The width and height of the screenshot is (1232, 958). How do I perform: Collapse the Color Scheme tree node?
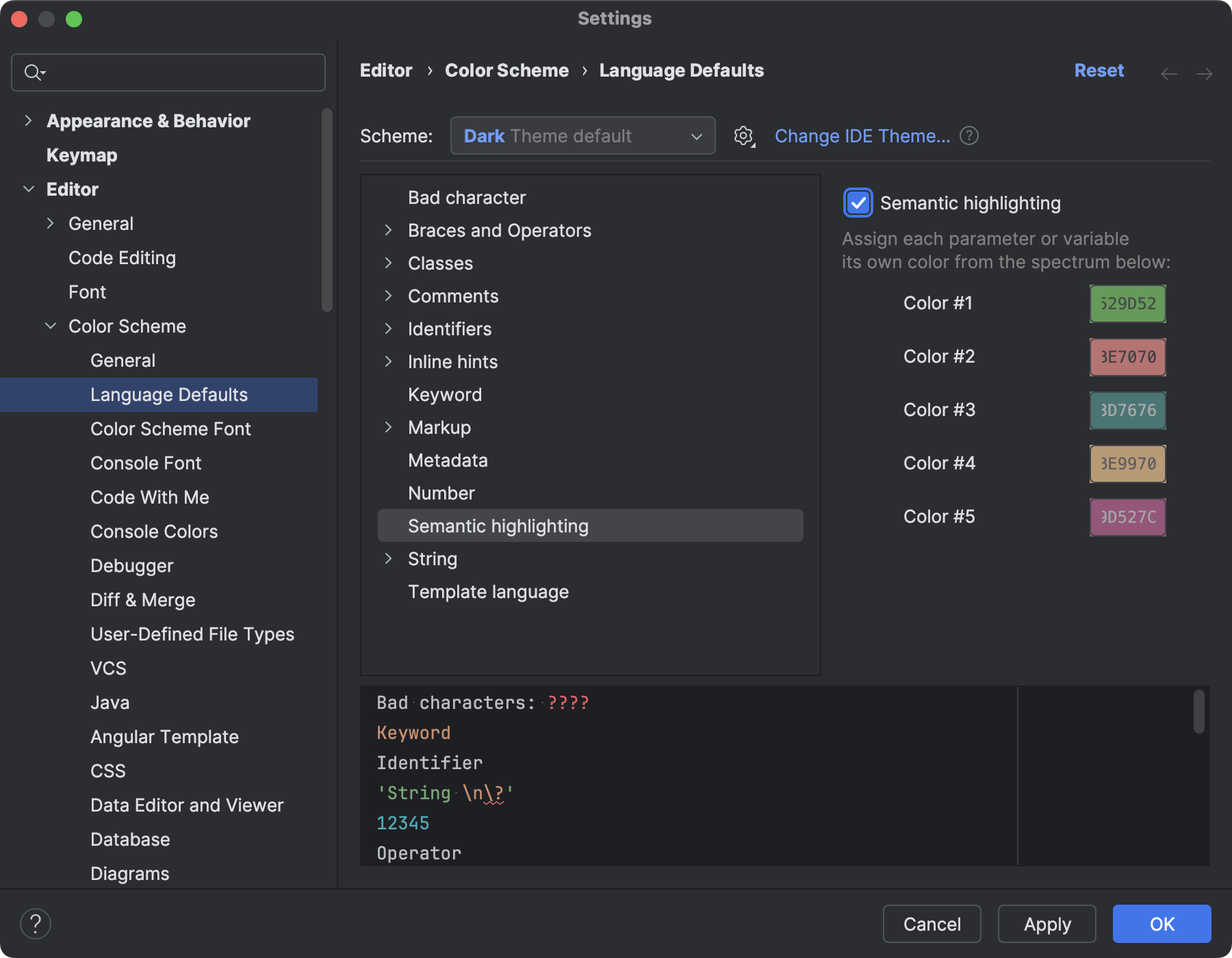[x=50, y=326]
